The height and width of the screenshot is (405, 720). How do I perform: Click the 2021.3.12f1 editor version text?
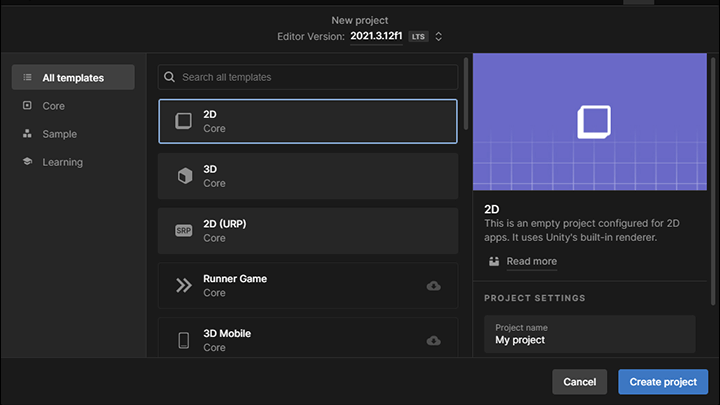[376, 36]
